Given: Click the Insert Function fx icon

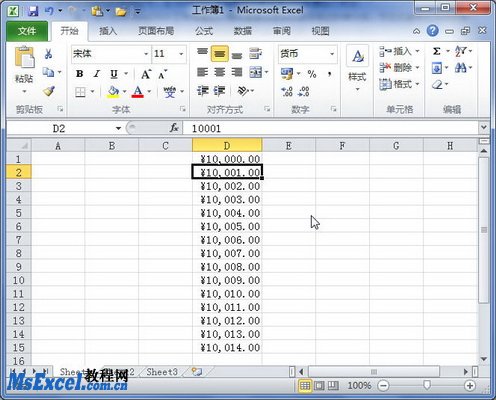Looking at the screenshot, I should pos(174,128).
